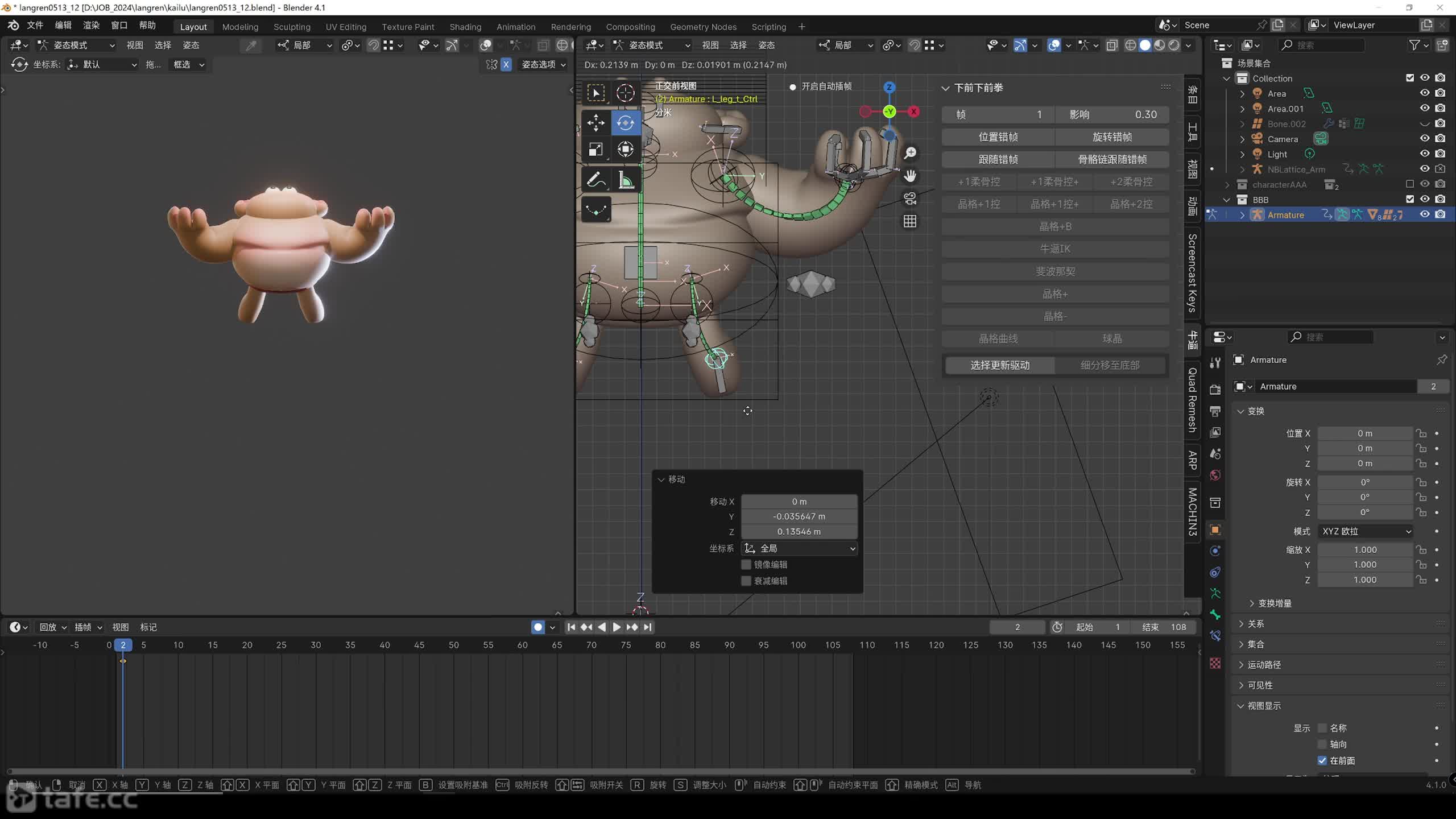Uncheck Collection exclude checkbox
The width and height of the screenshot is (1456, 819).
pyautogui.click(x=1410, y=78)
